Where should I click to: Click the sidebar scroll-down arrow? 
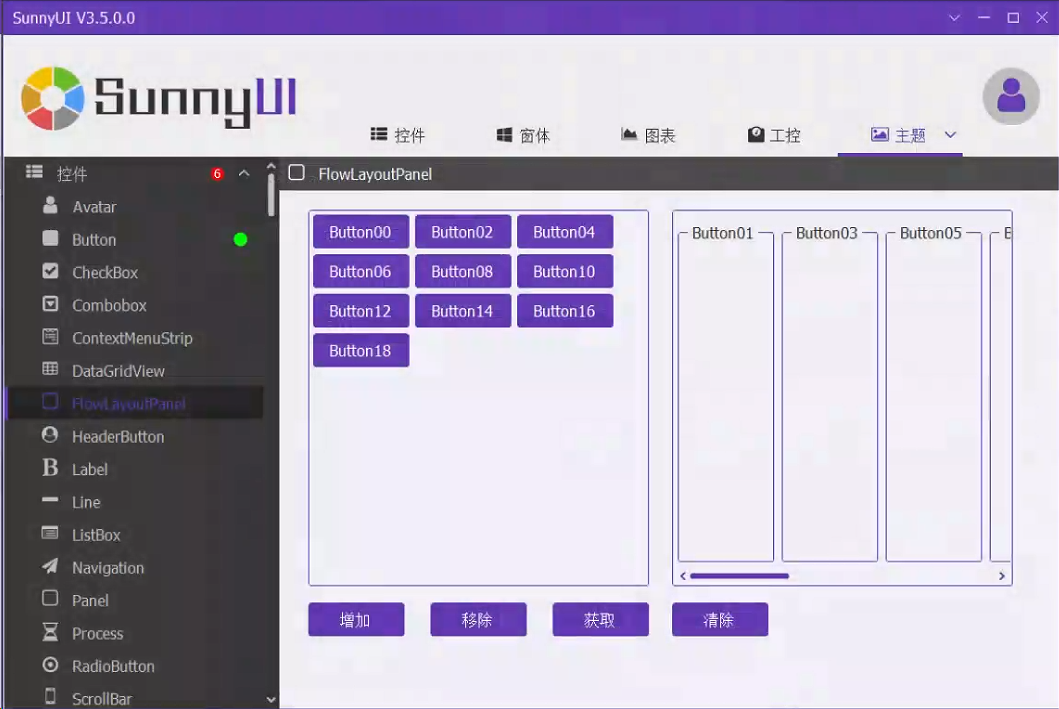click(271, 700)
